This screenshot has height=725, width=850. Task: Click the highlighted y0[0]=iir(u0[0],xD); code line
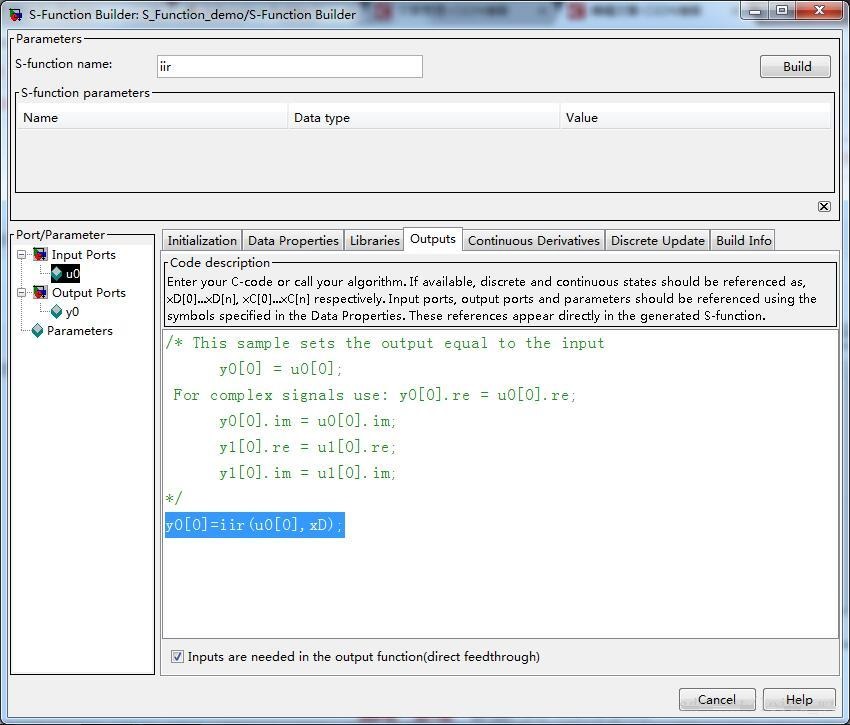pyautogui.click(x=254, y=525)
